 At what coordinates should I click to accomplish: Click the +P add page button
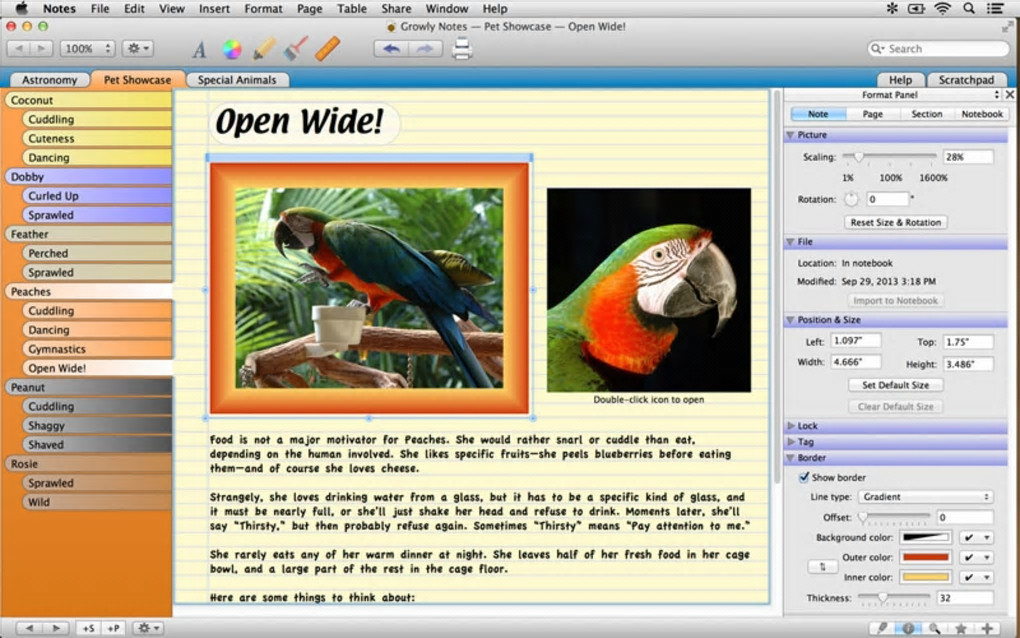click(113, 628)
